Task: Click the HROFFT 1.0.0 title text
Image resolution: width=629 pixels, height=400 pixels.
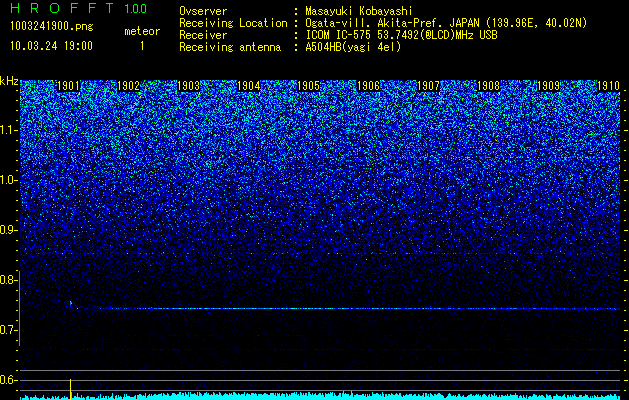Action: pyautogui.click(x=78, y=8)
